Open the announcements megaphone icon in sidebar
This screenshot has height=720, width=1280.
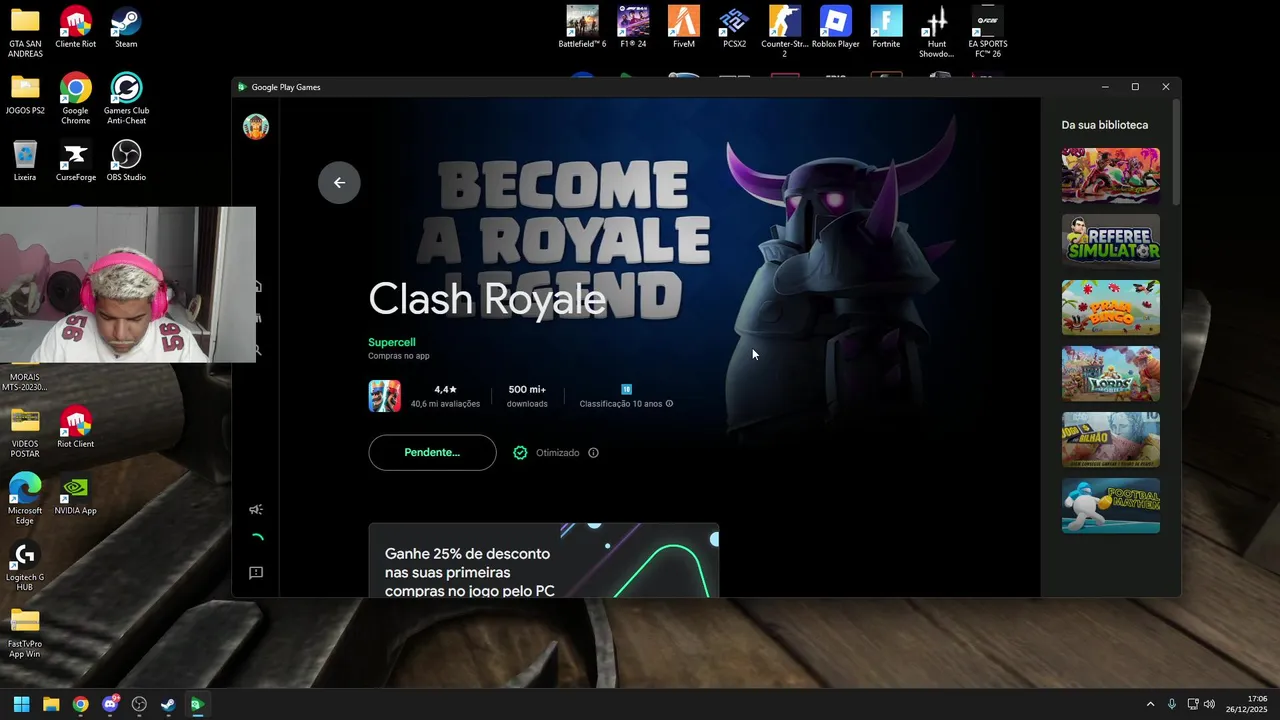click(256, 509)
